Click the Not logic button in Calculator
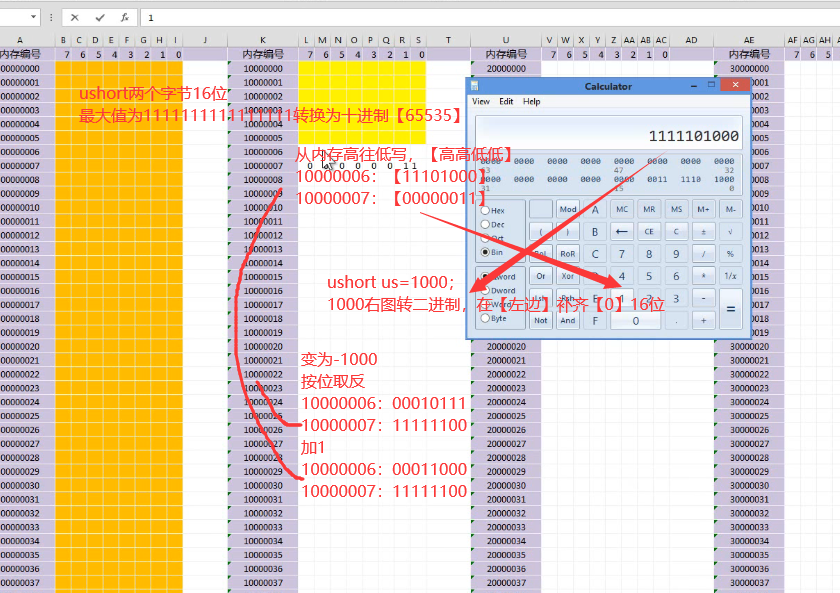Viewport: 840px width, 593px height. pyautogui.click(x=541, y=320)
